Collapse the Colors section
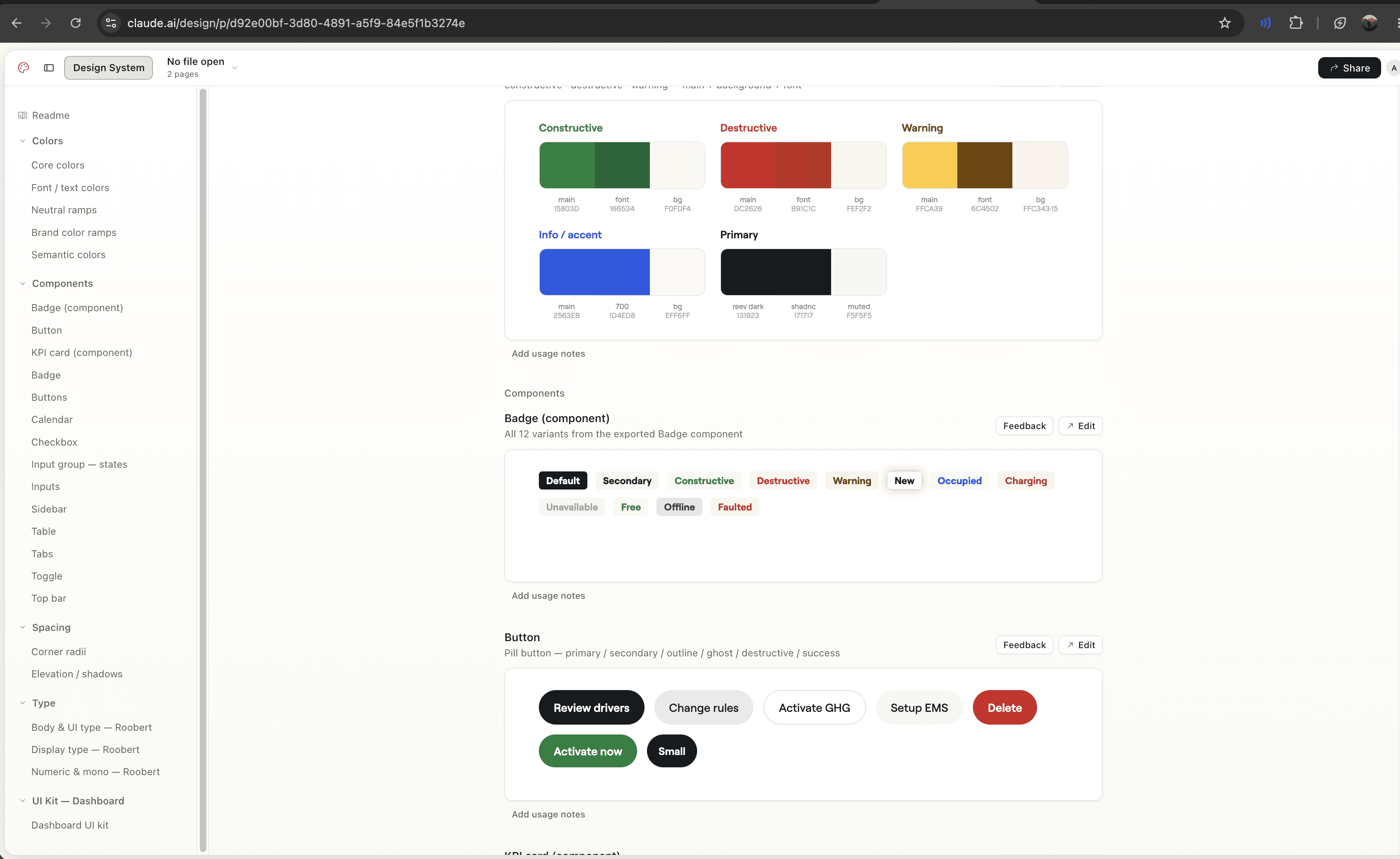Screen dimensions: 1400x859 pyautogui.click(x=23, y=141)
